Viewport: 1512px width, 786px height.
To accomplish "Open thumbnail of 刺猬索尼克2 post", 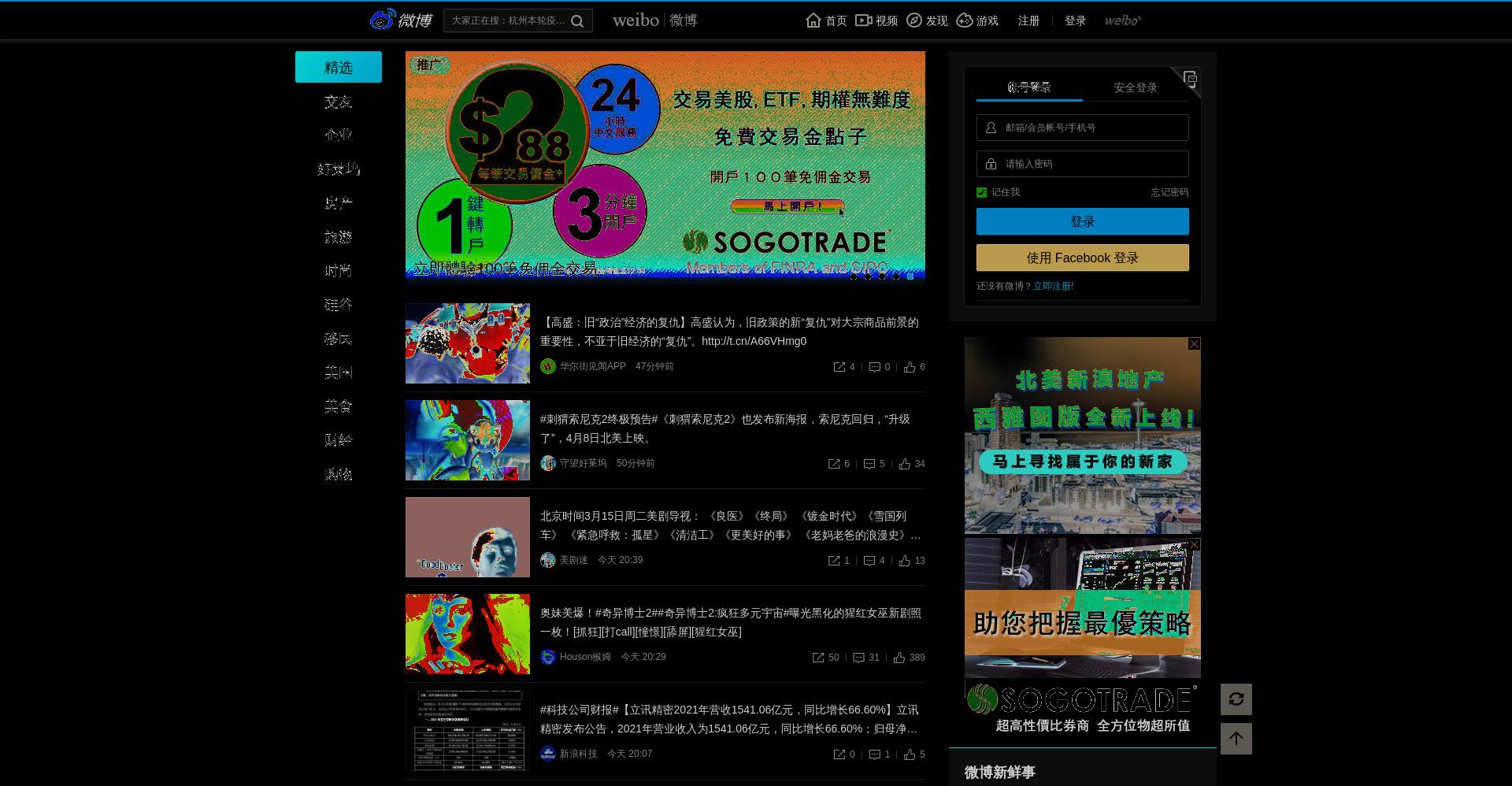I will coord(468,440).
